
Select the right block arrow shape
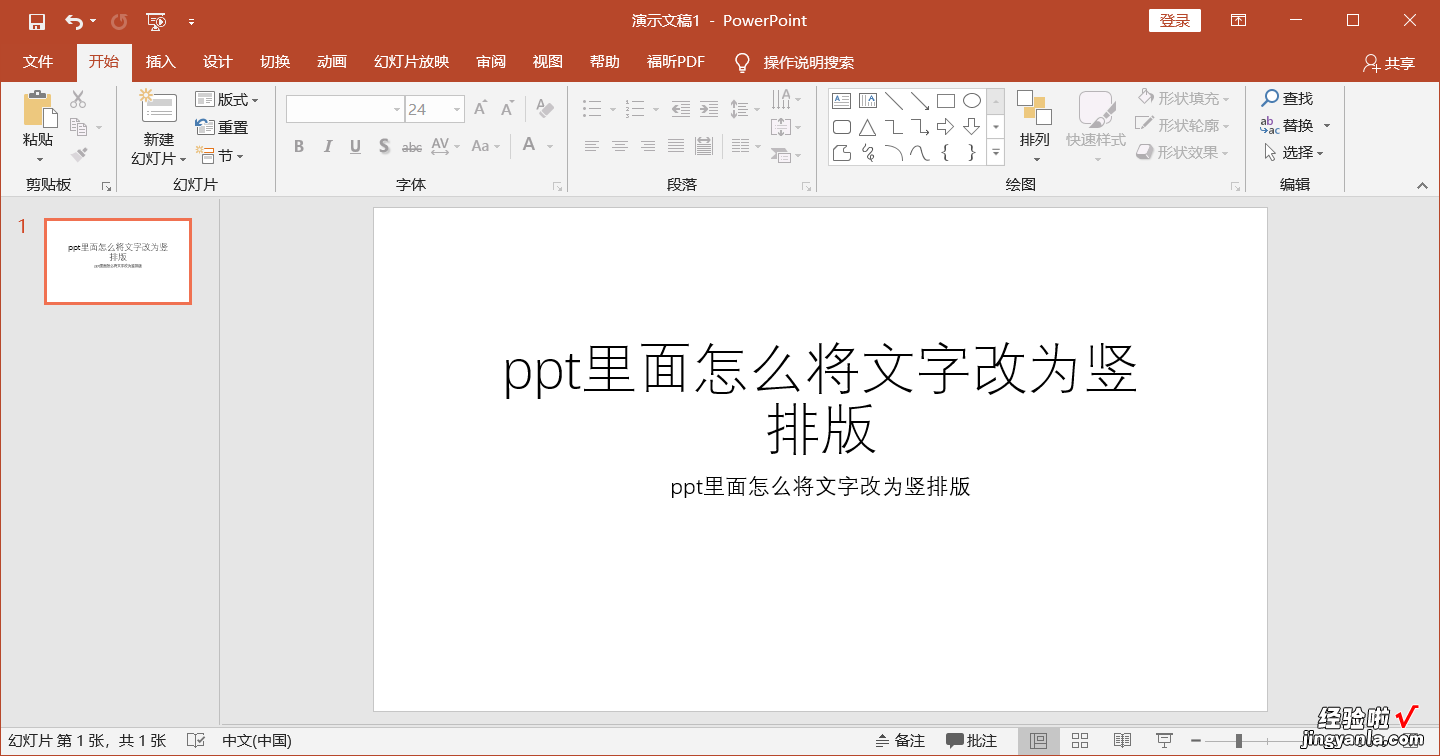coord(946,127)
